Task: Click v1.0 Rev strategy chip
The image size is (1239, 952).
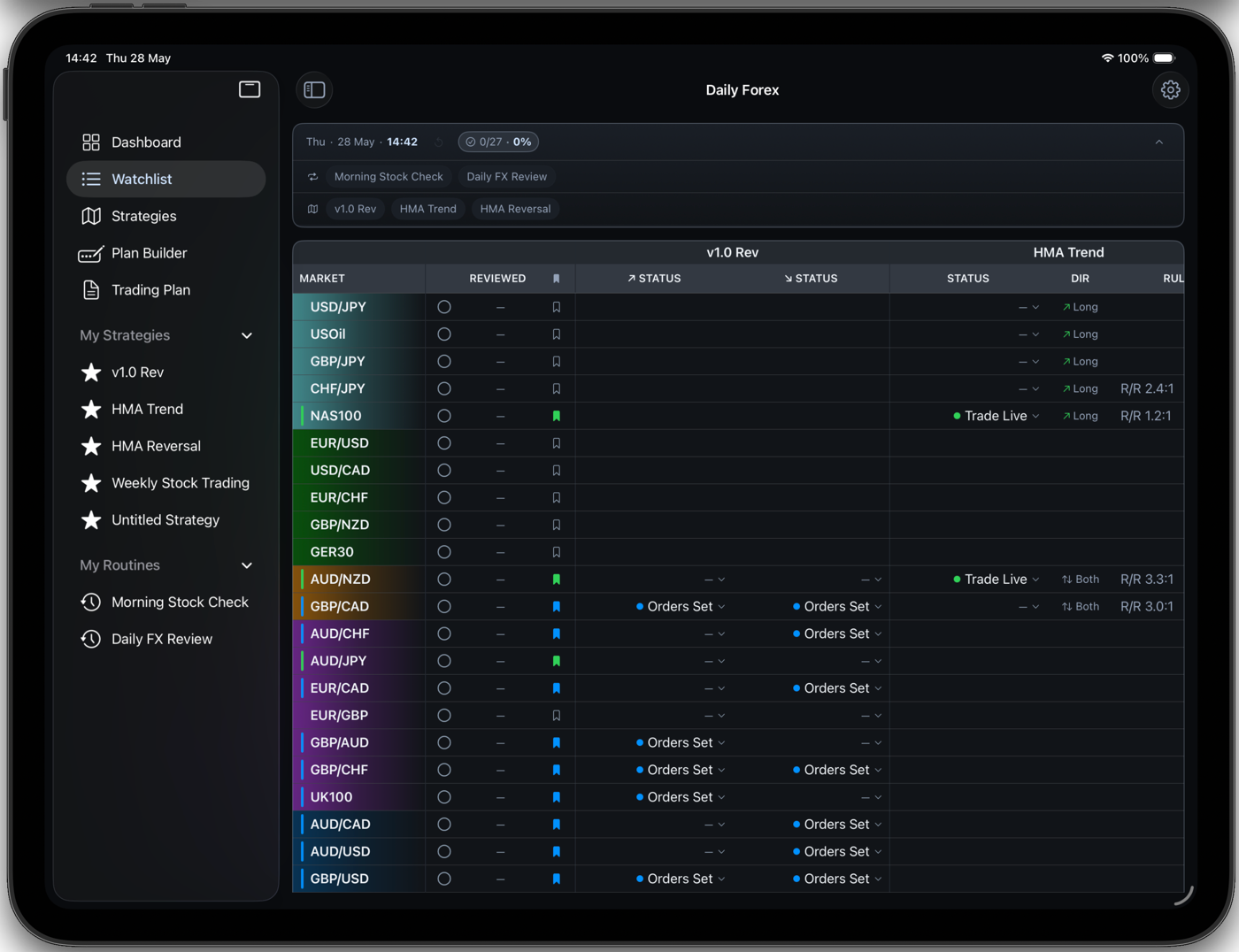Action: click(355, 209)
